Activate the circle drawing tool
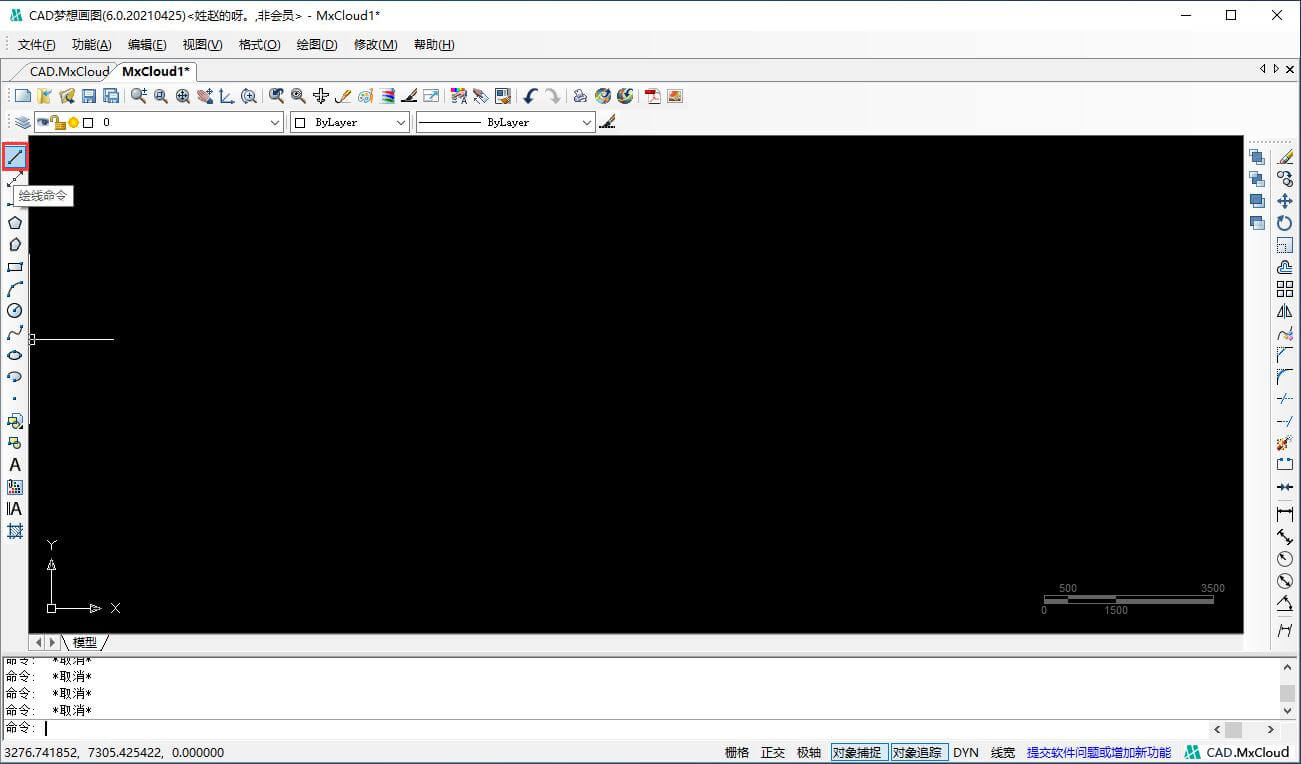This screenshot has height=764, width=1301. tap(15, 311)
